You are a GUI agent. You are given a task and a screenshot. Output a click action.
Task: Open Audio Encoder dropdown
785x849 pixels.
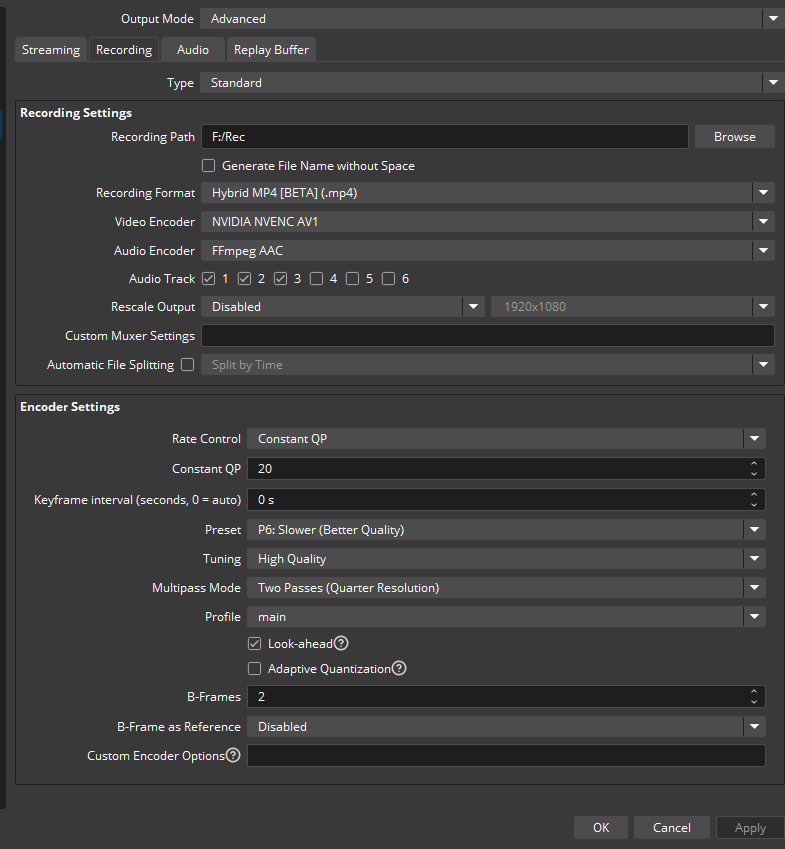pyautogui.click(x=488, y=251)
